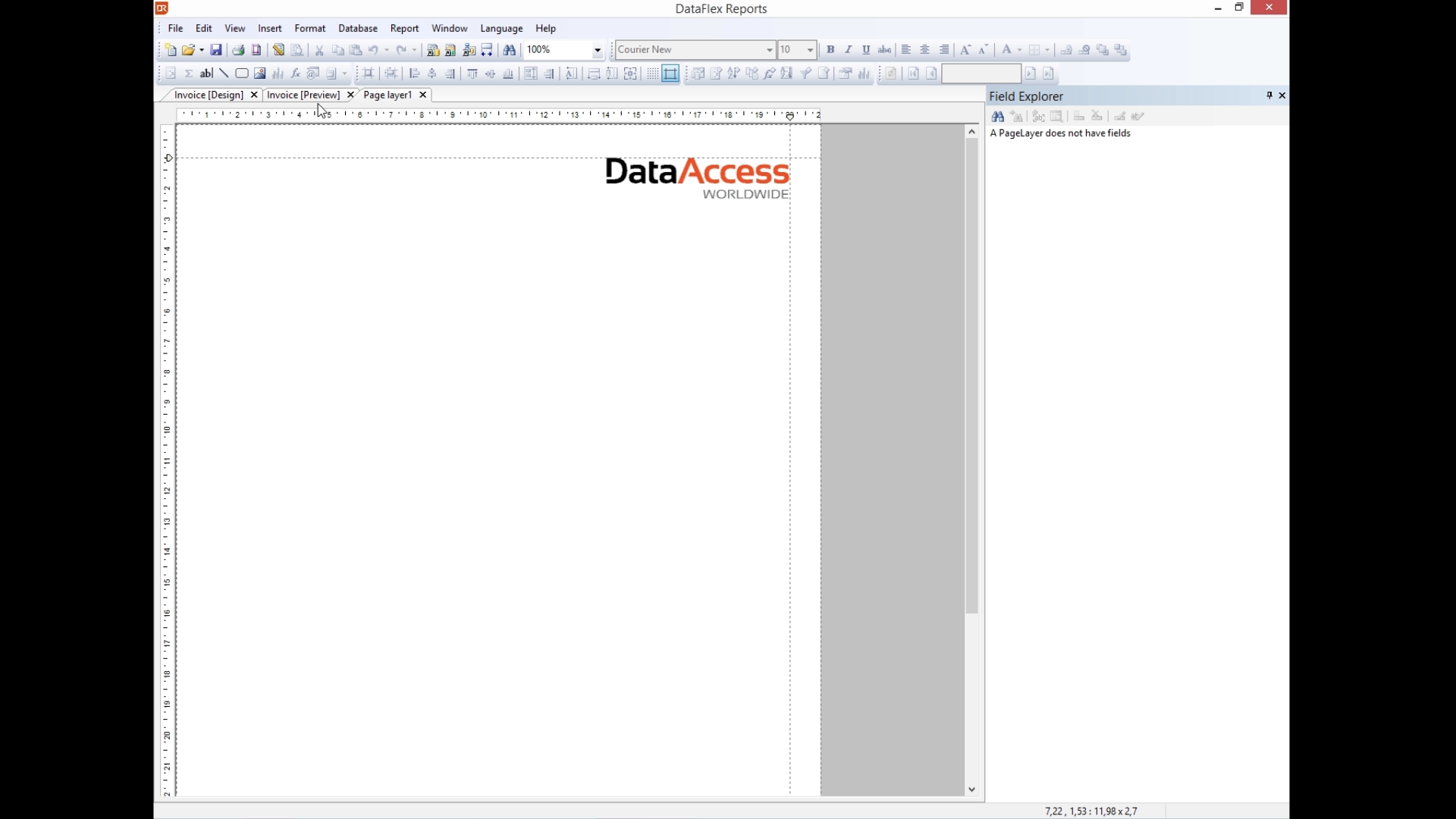The width and height of the screenshot is (1456, 819).
Task: Click the insert image tool
Action: coord(260,74)
